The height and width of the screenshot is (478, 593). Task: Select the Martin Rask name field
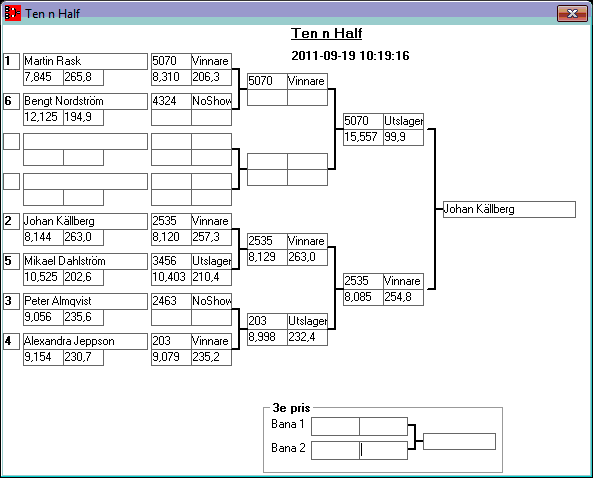click(85, 61)
